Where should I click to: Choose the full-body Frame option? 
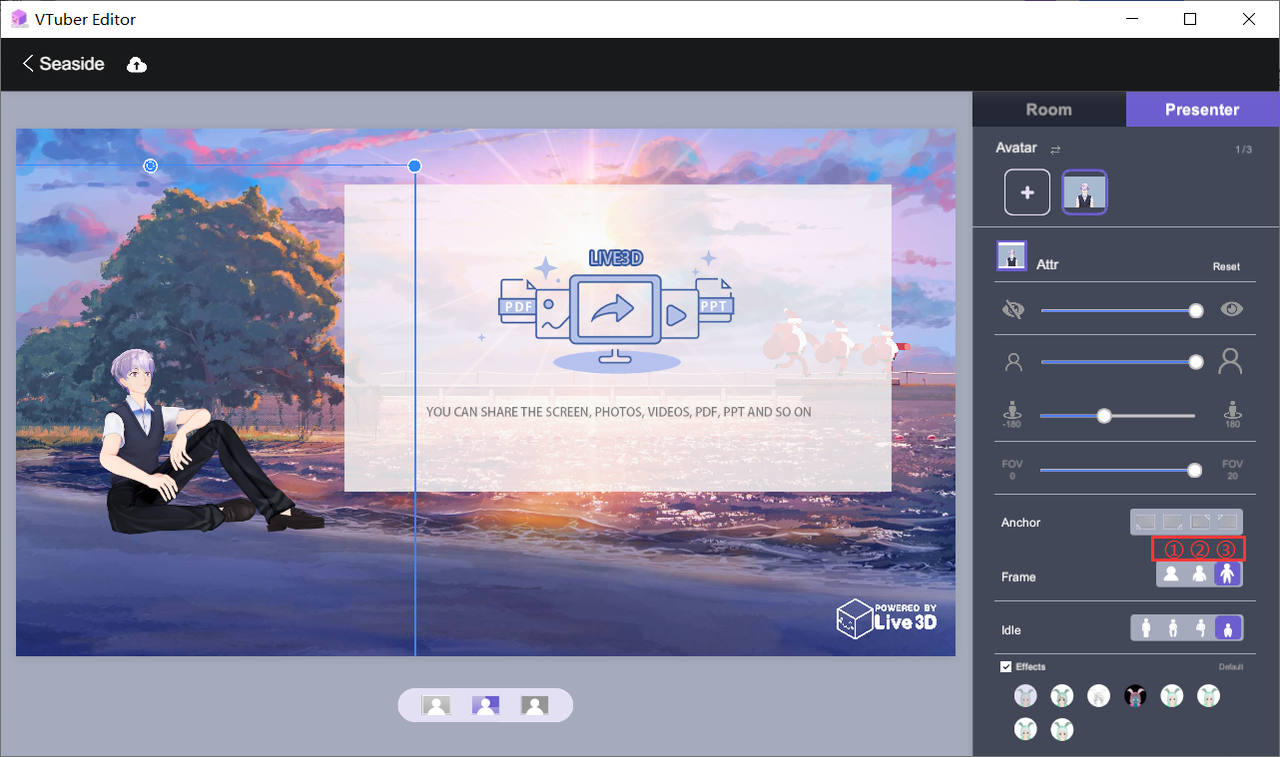[1227, 574]
